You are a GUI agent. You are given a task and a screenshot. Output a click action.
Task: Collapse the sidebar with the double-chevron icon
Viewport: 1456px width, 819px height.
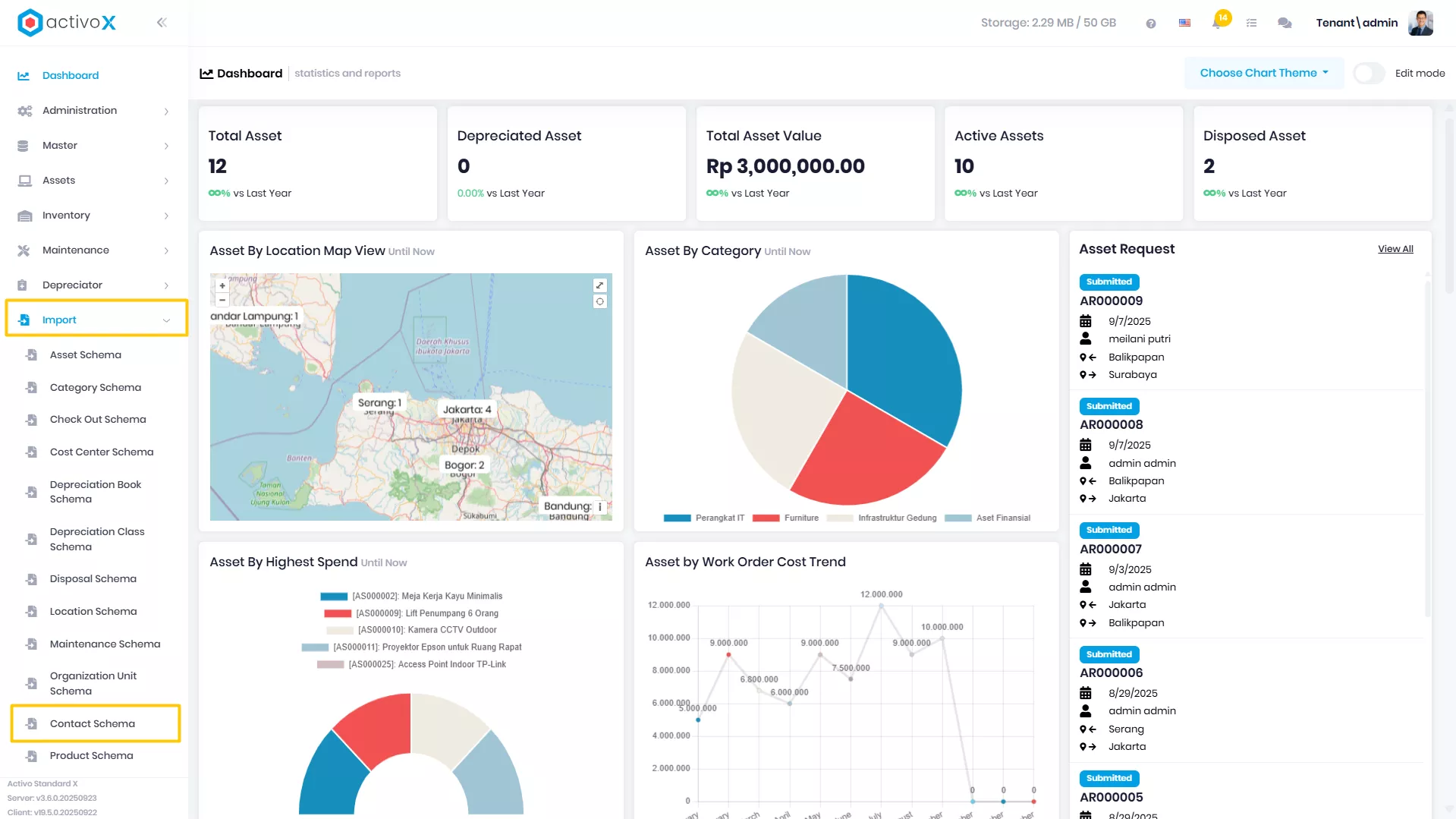tap(162, 23)
